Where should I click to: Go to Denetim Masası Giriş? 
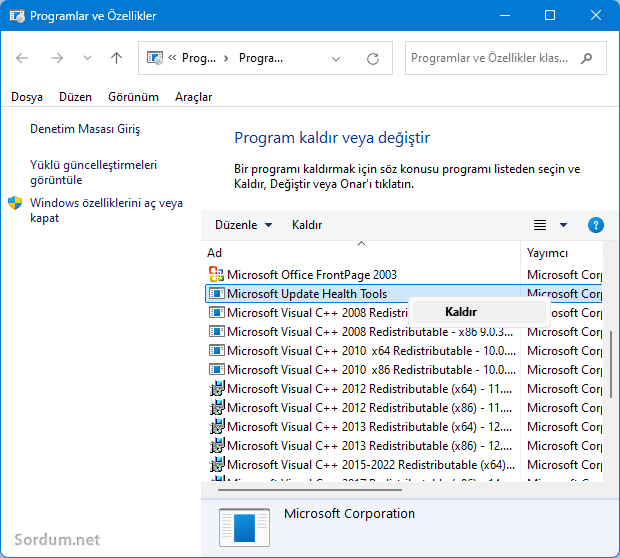[85, 129]
